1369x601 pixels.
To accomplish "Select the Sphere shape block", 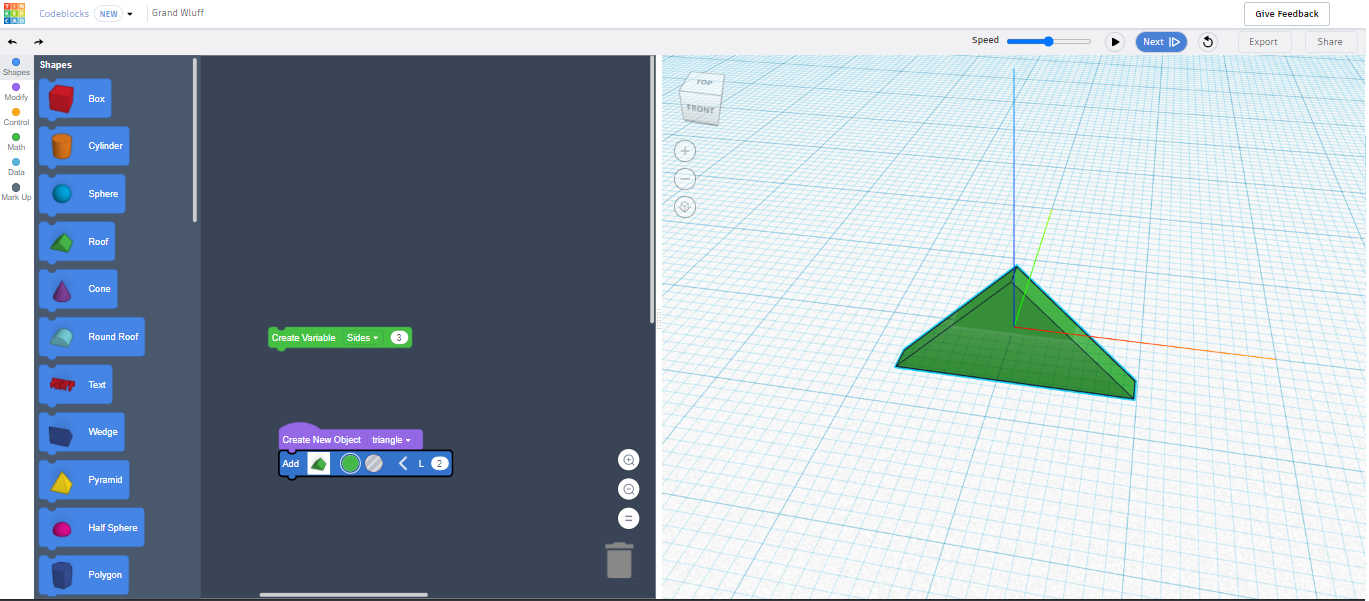I will click(82, 194).
